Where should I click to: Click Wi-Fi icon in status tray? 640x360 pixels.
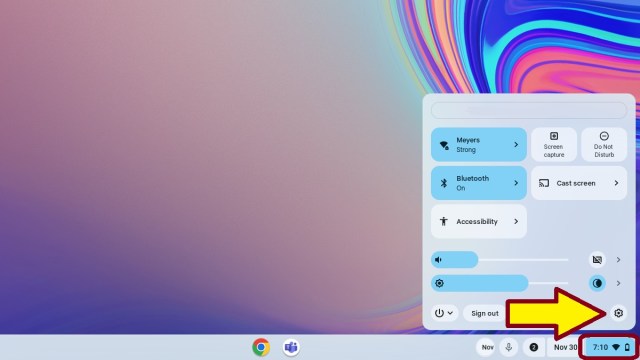616,347
